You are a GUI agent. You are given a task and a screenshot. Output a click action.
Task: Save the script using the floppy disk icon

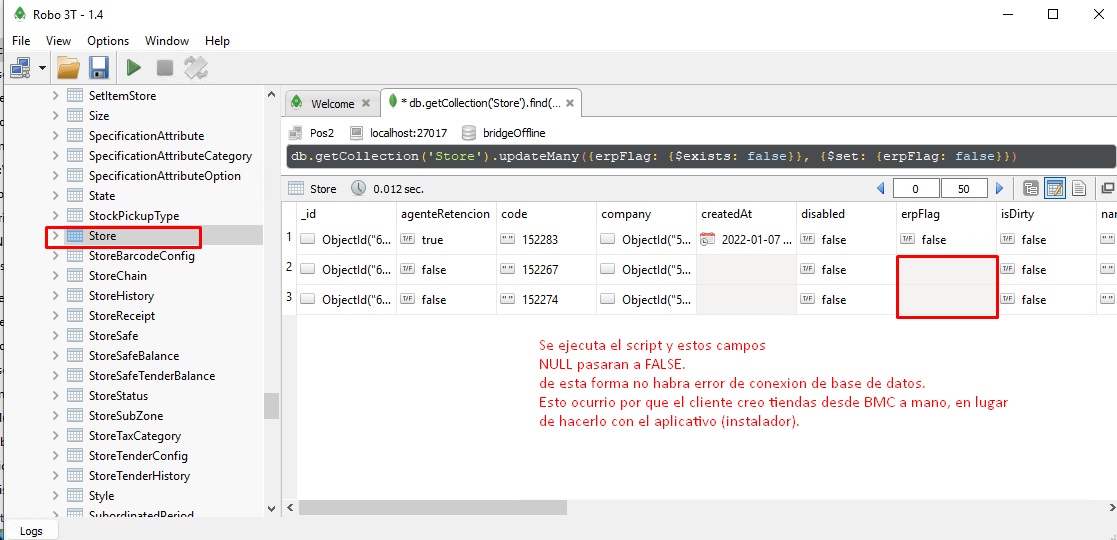click(x=98, y=68)
